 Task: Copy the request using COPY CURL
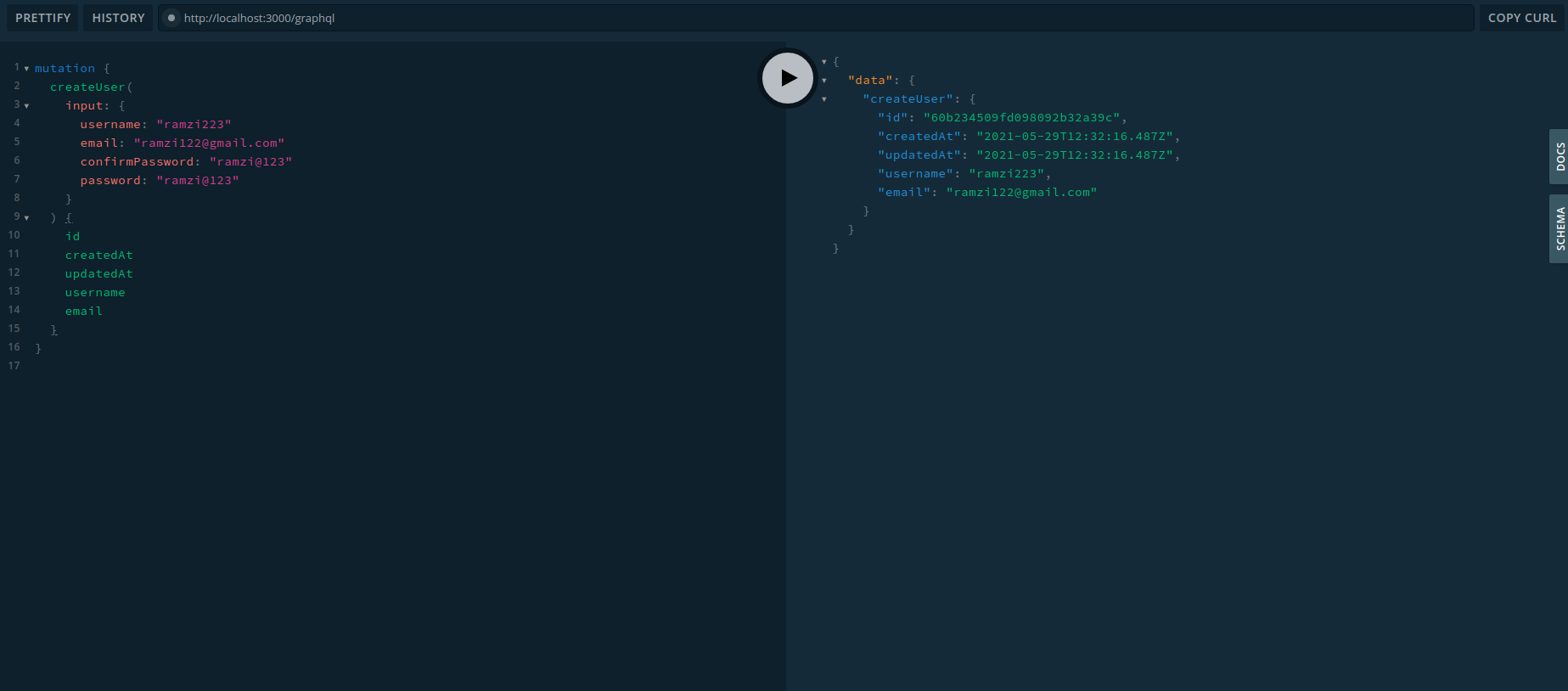(x=1521, y=18)
